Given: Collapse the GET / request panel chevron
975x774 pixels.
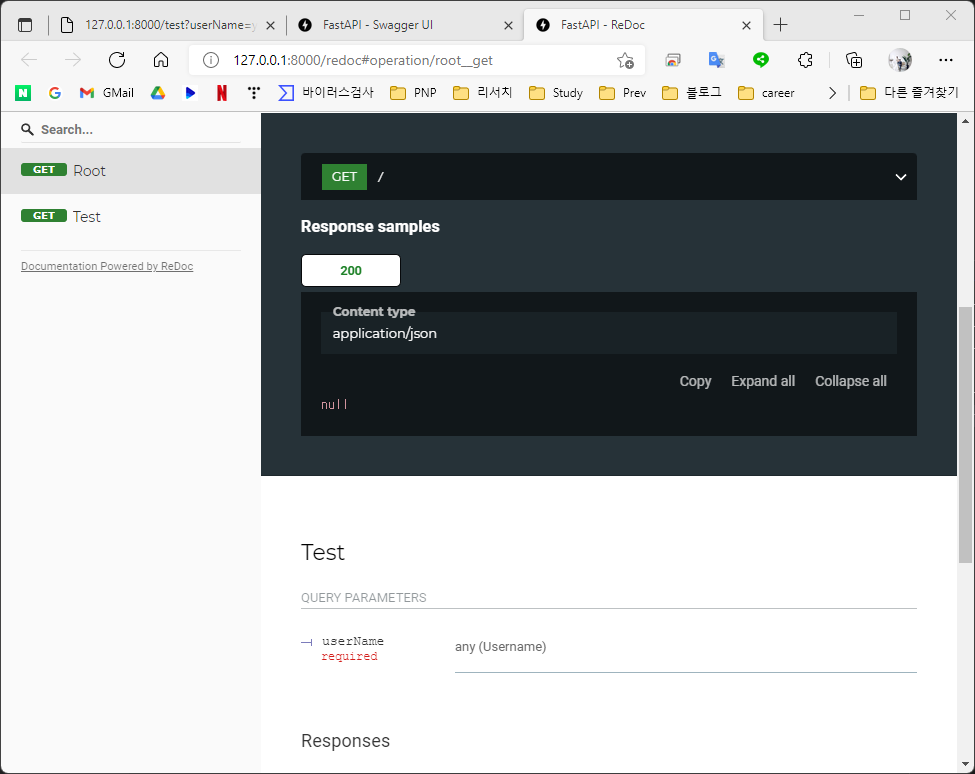Looking at the screenshot, I should (x=899, y=176).
